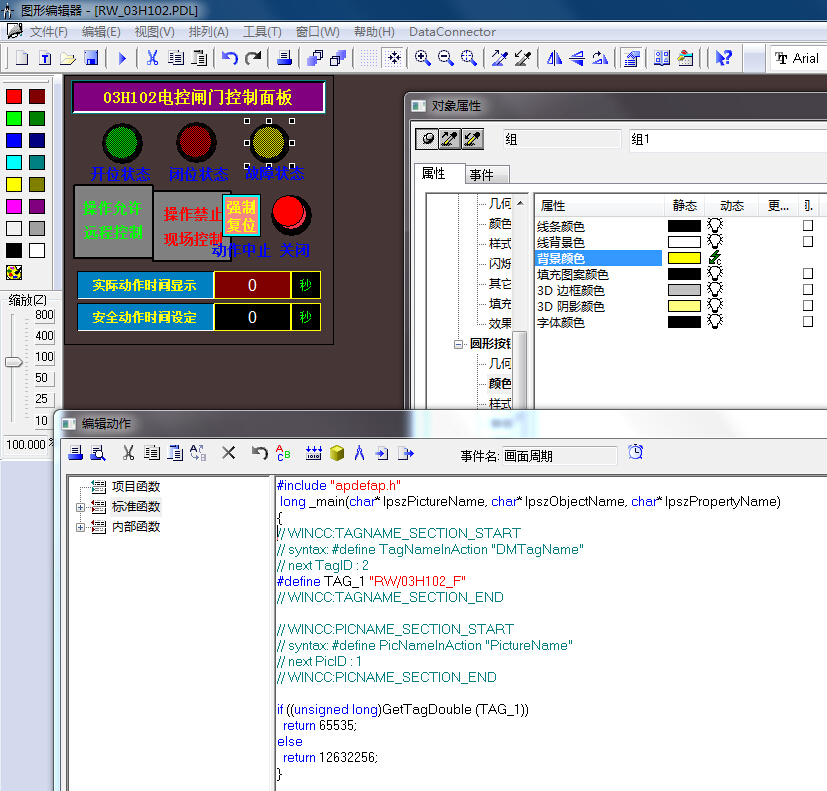The width and height of the screenshot is (827, 791).
Task: Start runtime with the play arrow icon
Action: (123, 59)
